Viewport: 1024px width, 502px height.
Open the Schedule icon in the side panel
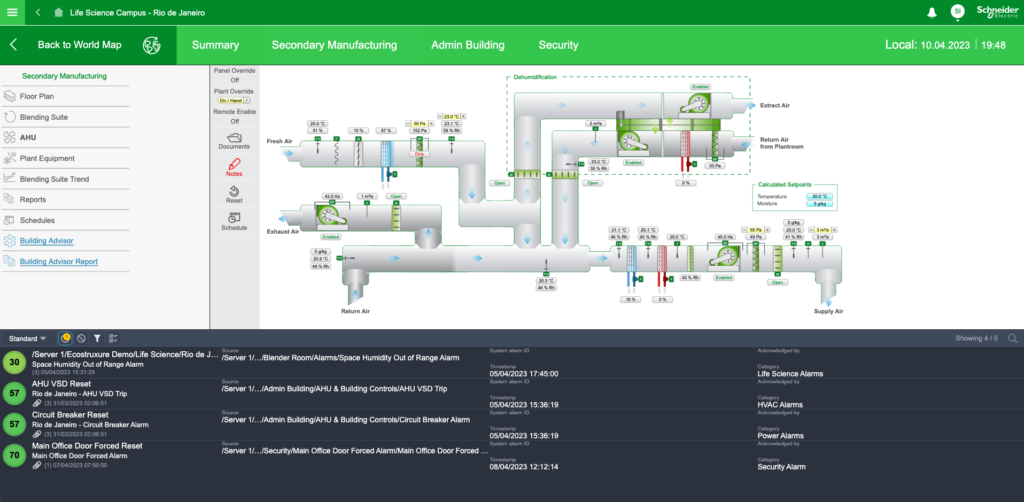tap(234, 218)
